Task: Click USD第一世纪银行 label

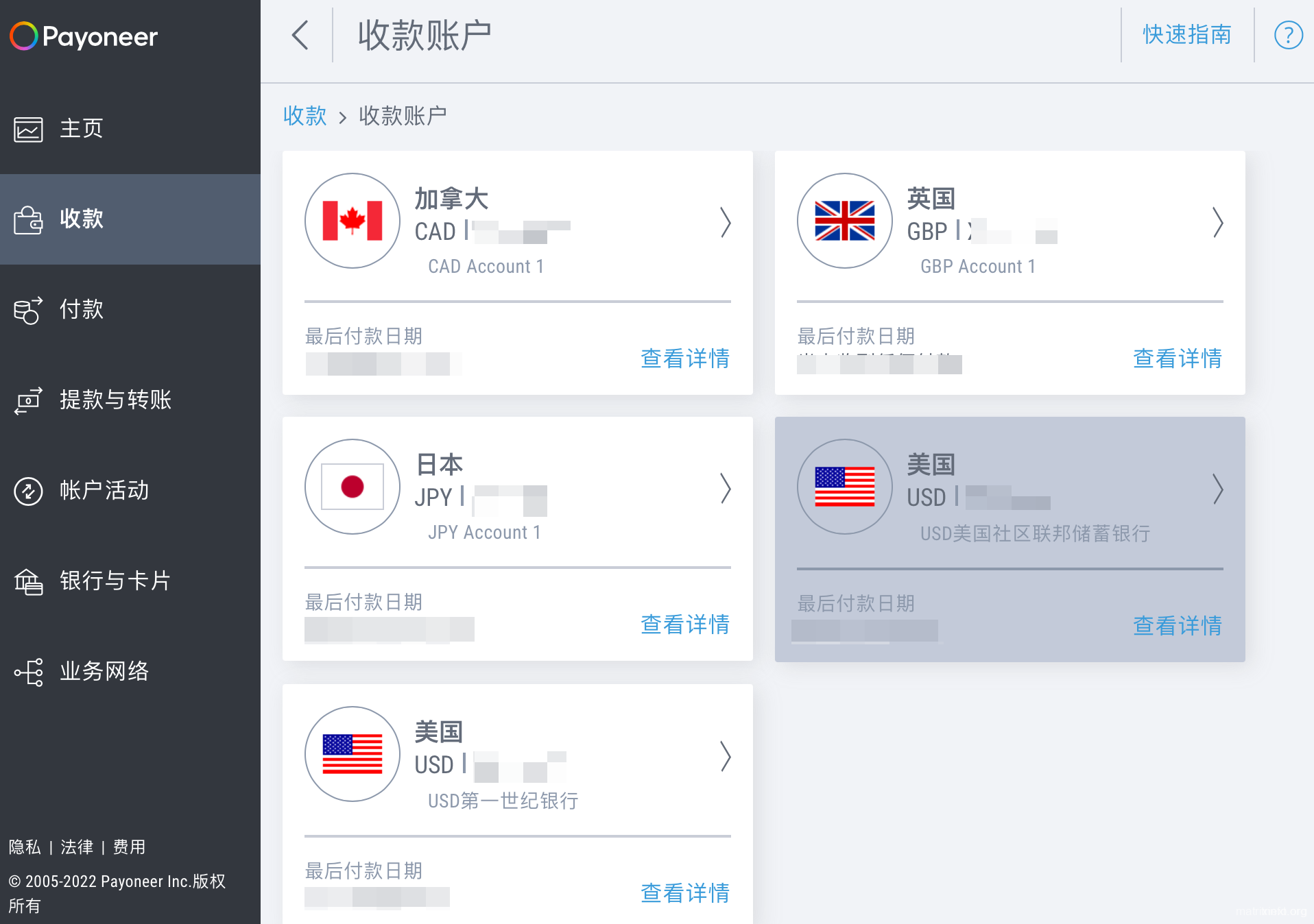Action: 503,801
